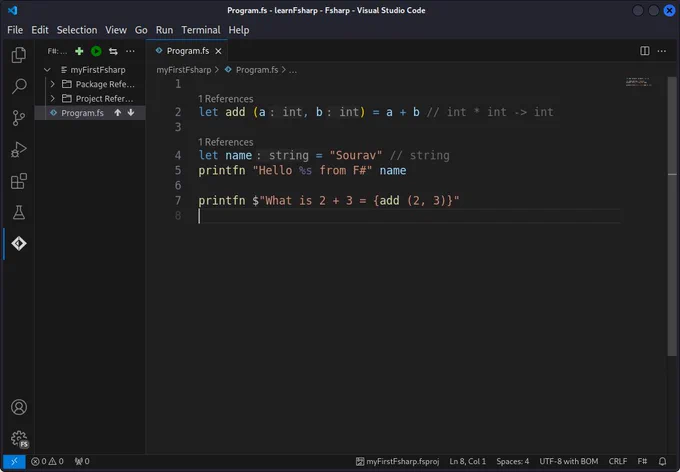
Task: Click the breadcrumb ellipsis after Program.fs
Action: click(x=293, y=70)
